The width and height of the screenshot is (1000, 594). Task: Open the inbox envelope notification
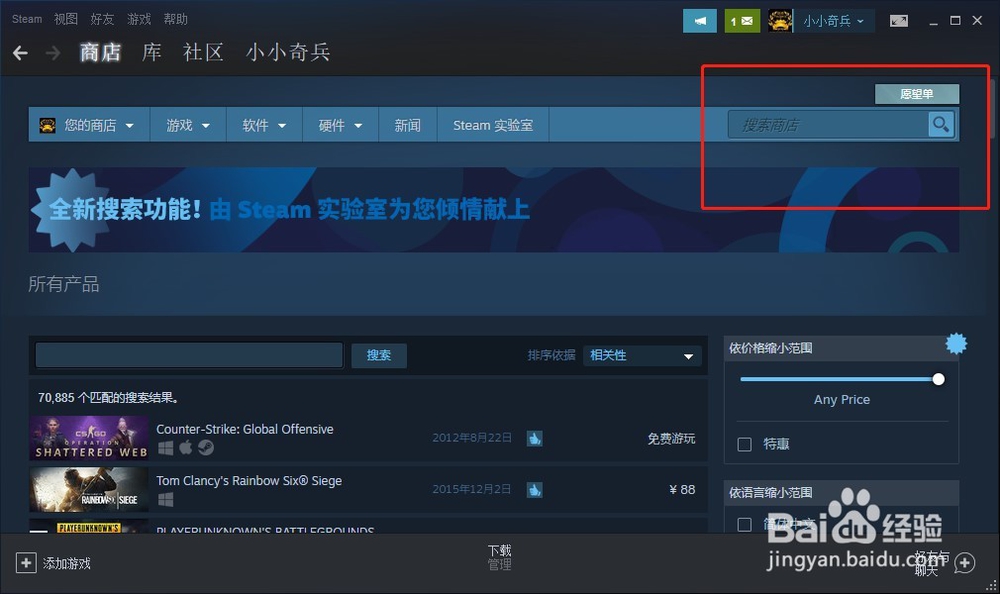coord(742,21)
